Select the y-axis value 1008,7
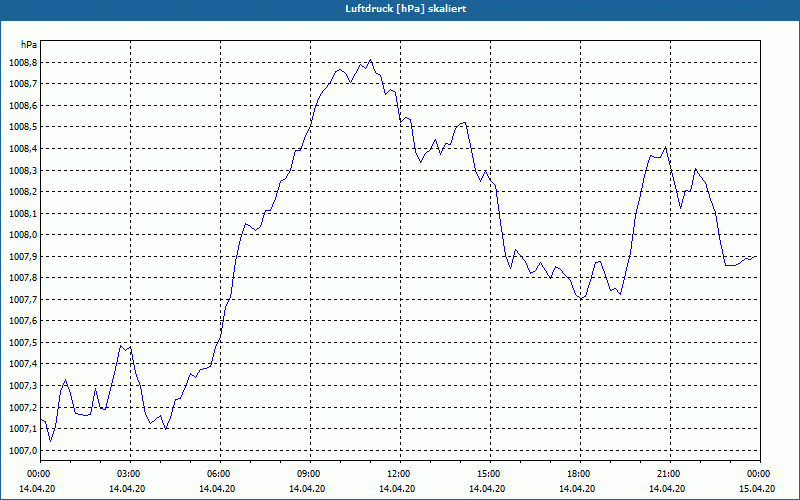Image resolution: width=800 pixels, height=500 pixels. pyautogui.click(x=22, y=84)
